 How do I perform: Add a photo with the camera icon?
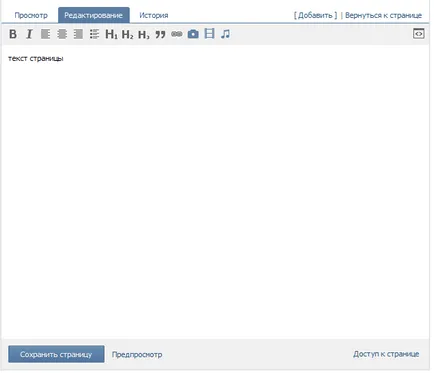click(x=193, y=34)
